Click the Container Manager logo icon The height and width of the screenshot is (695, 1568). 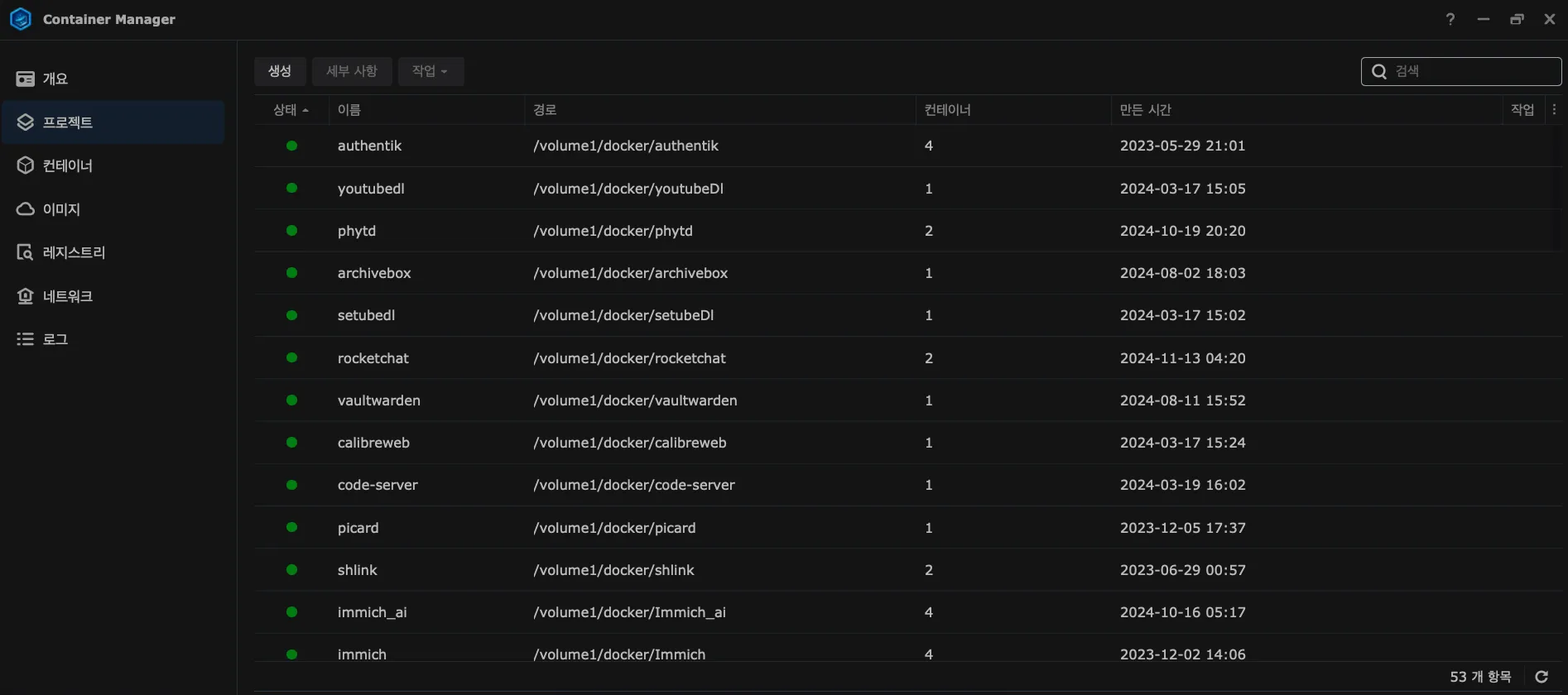point(21,19)
